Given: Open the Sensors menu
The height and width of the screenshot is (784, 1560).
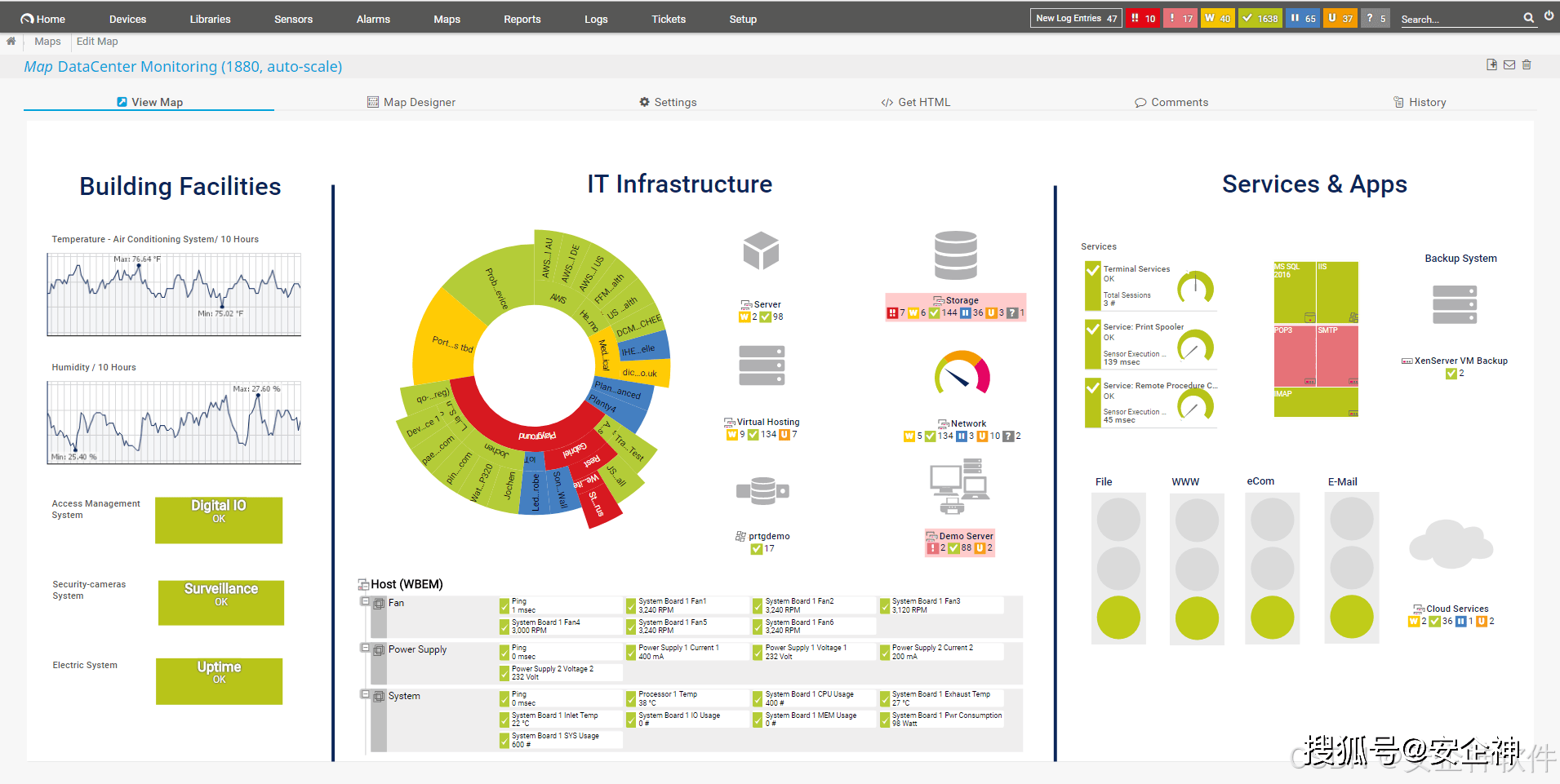Looking at the screenshot, I should (x=293, y=19).
